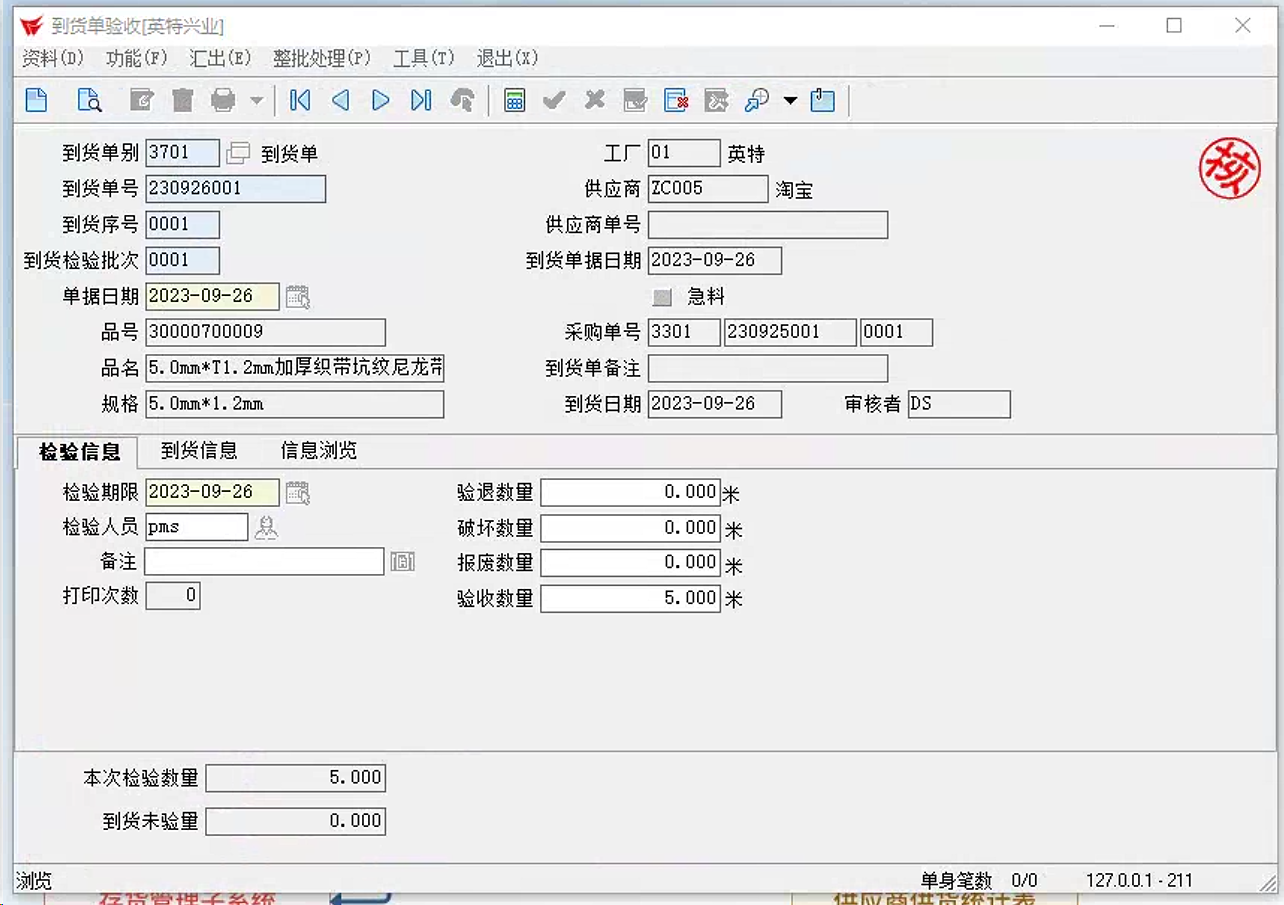
Task: Open the 整批处理(P) menu
Action: [x=322, y=58]
